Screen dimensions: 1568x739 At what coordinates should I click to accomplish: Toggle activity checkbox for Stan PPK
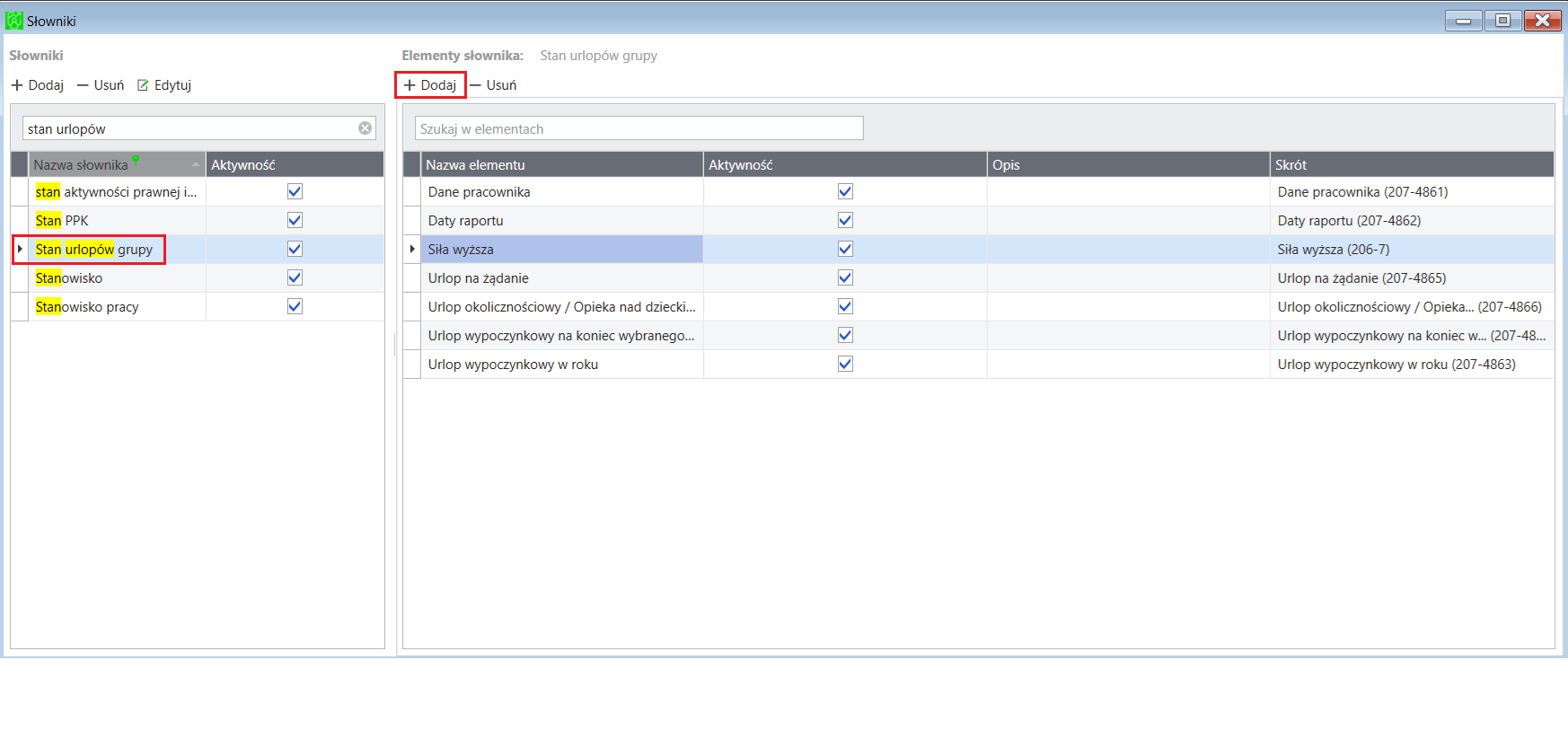295,220
